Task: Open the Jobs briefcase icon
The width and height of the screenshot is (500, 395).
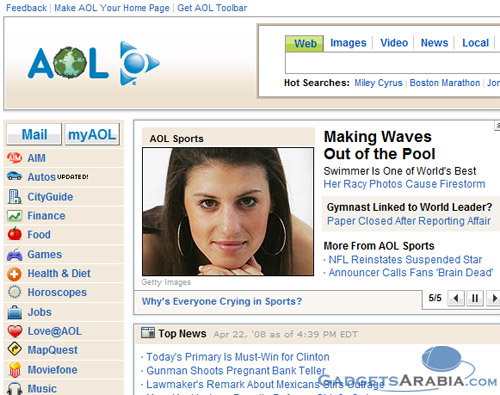Action: pyautogui.click(x=15, y=312)
